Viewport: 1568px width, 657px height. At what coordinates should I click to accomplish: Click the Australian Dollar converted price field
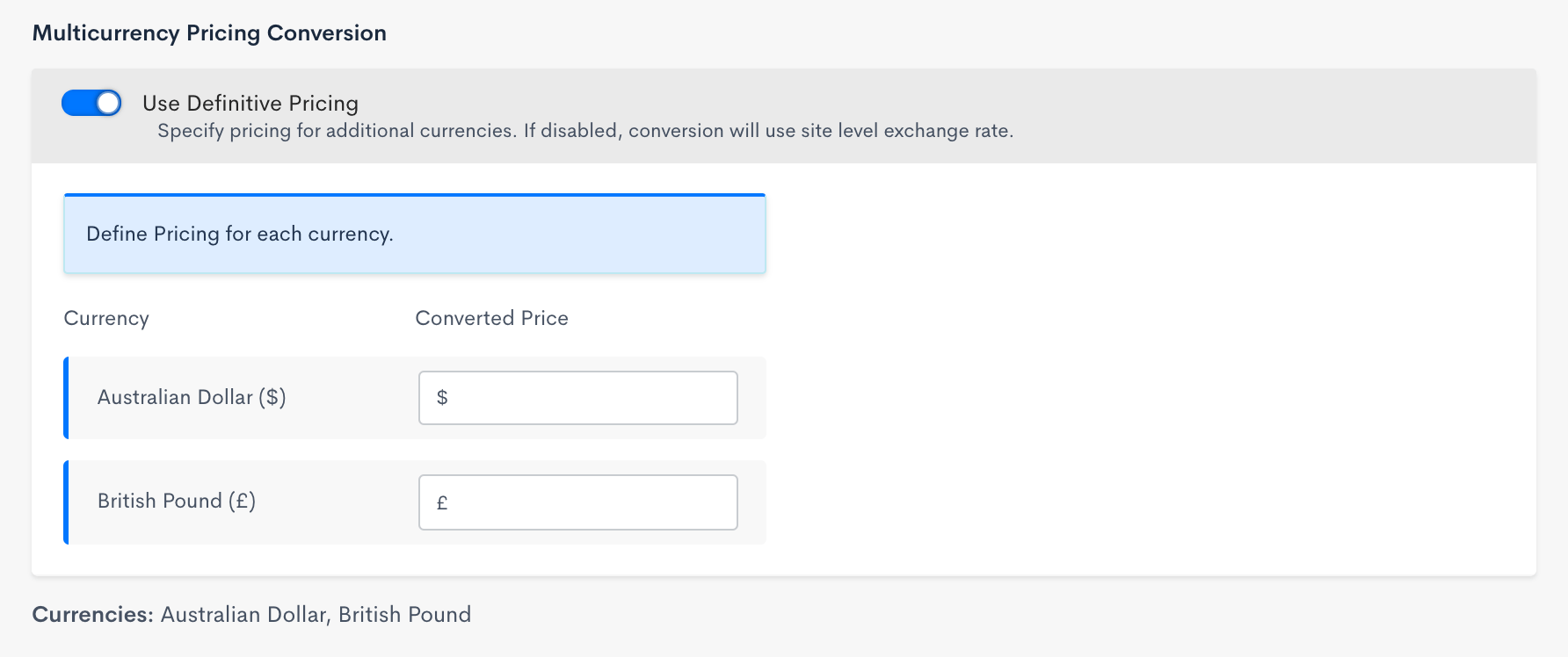[577, 398]
